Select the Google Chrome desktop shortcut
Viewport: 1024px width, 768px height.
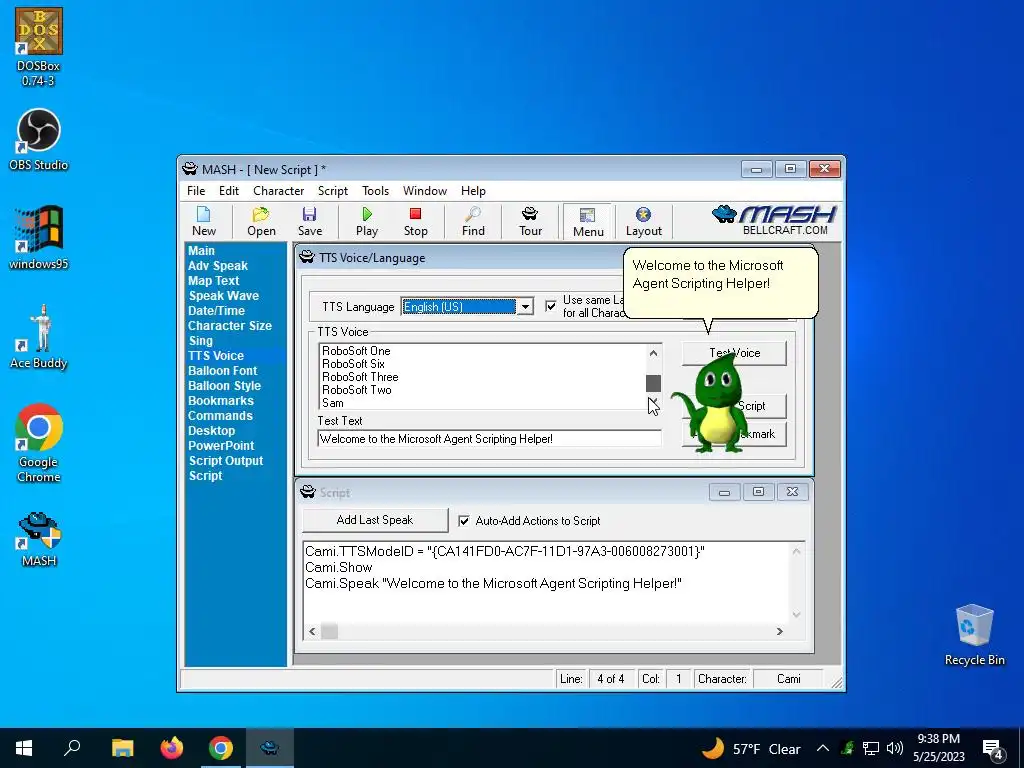click(x=39, y=443)
